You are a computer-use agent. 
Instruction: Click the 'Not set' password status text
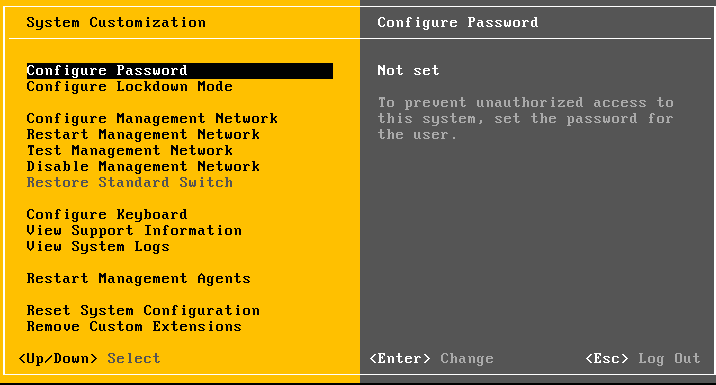[x=408, y=70]
